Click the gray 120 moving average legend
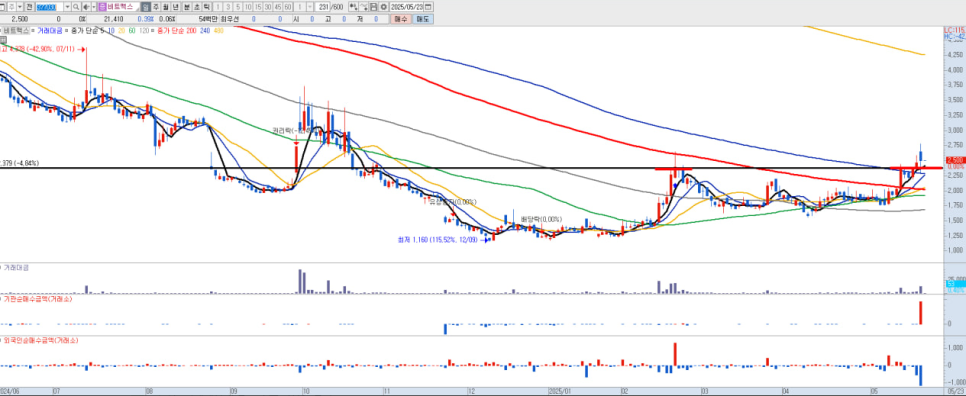The image size is (966, 396). 144,30
